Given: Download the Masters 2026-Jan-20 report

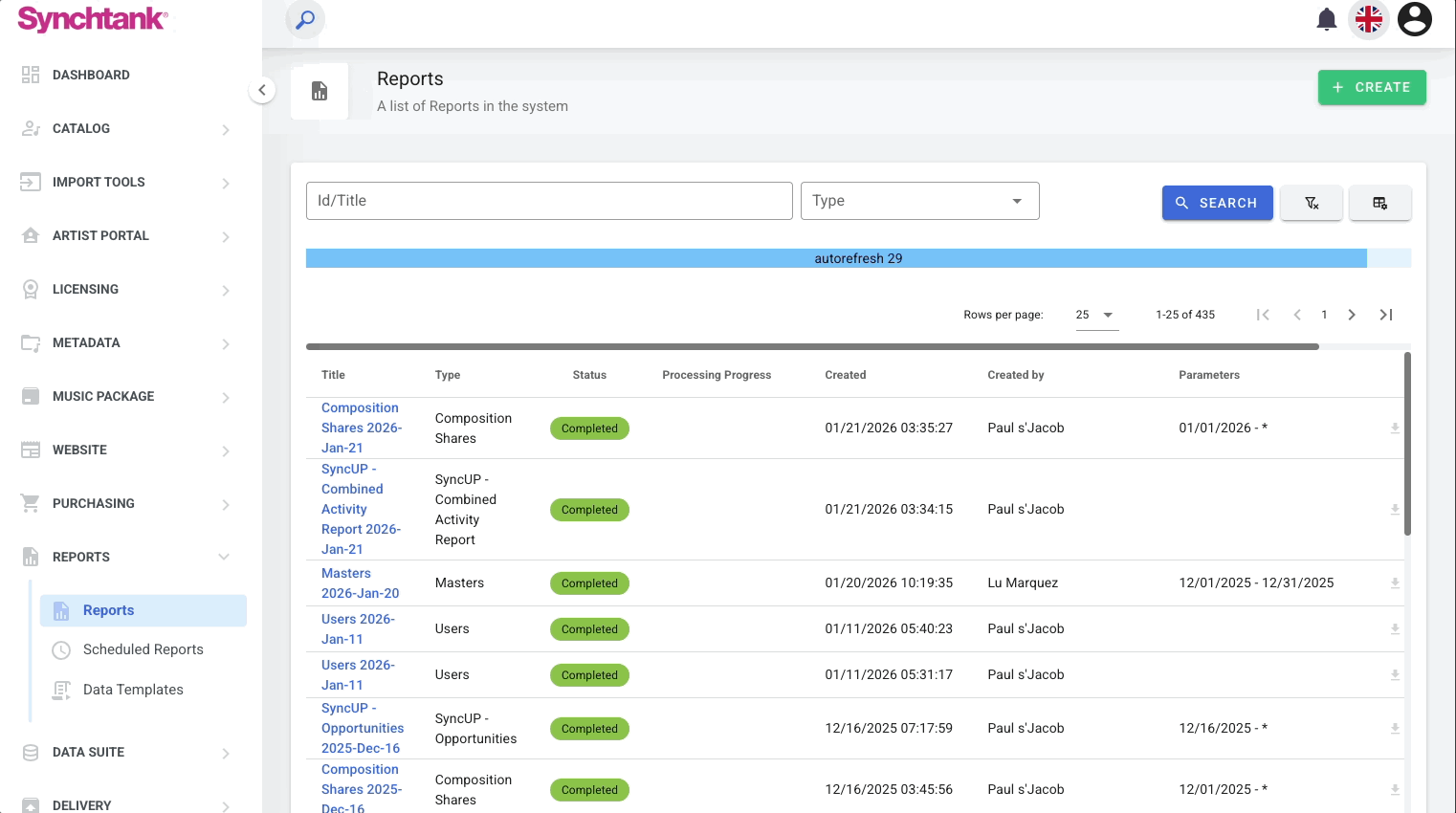Looking at the screenshot, I should coord(1395,583).
